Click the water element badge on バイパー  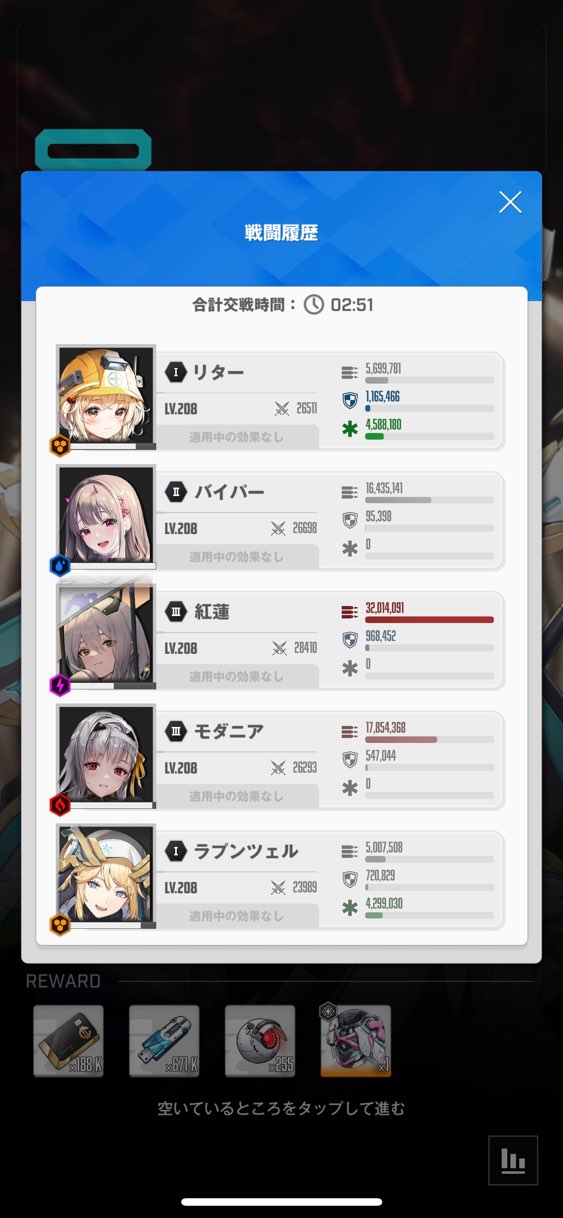(60, 565)
